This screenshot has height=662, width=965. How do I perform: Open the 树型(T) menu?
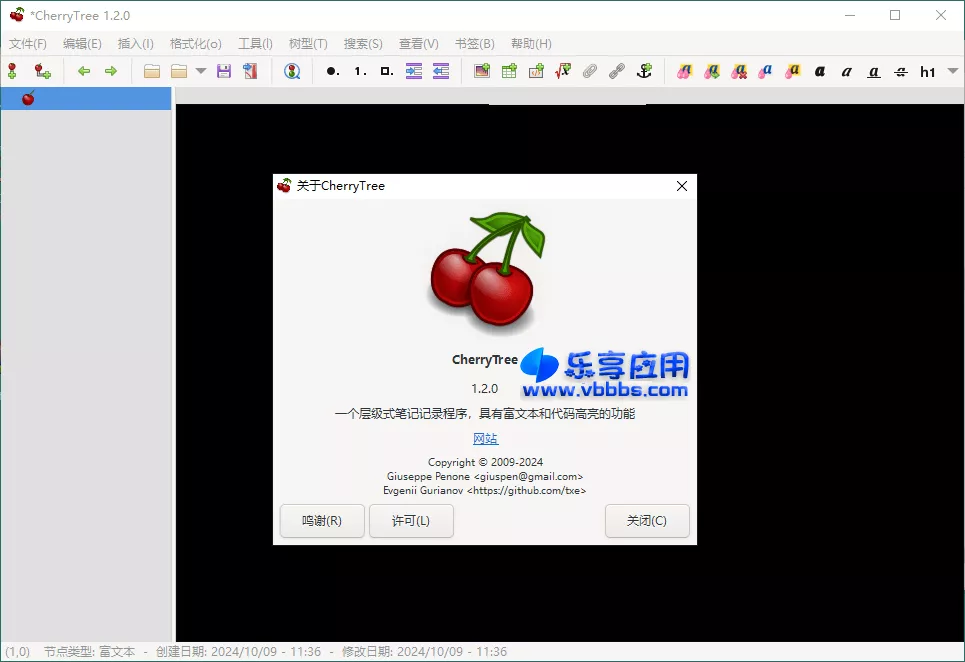308,43
